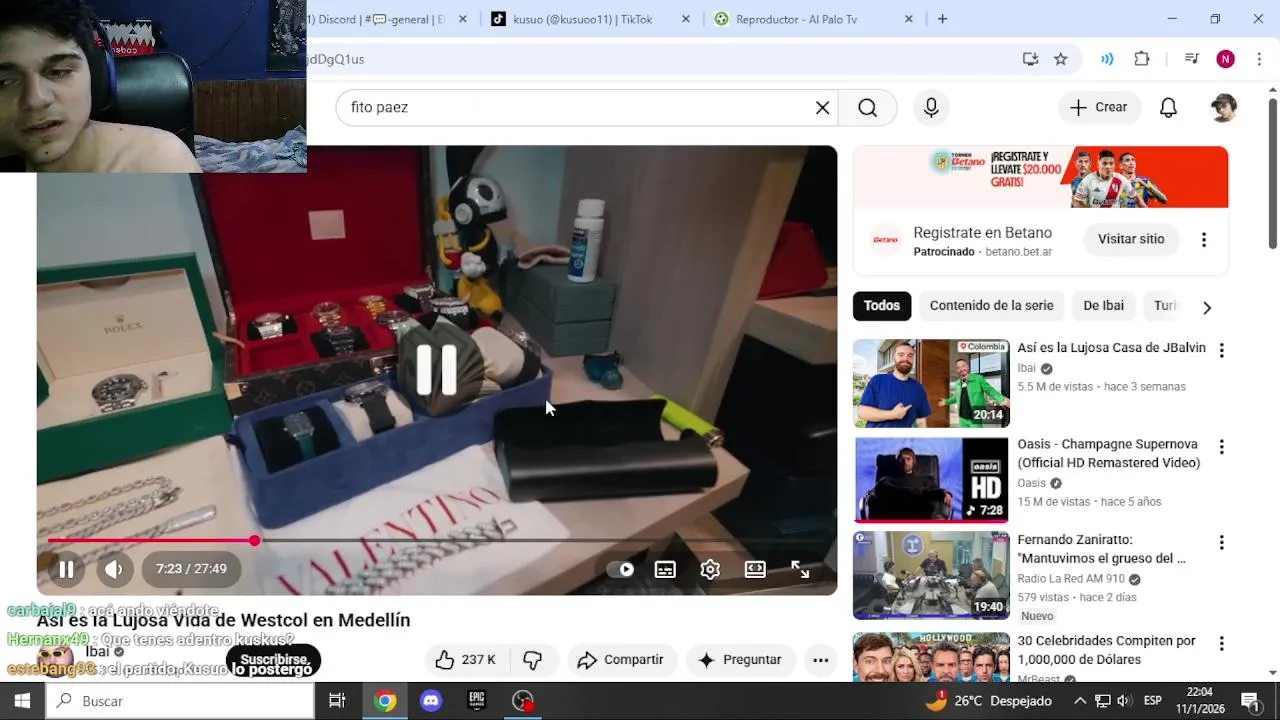
Task: Toggle the autoplay switch in player
Action: (x=621, y=569)
